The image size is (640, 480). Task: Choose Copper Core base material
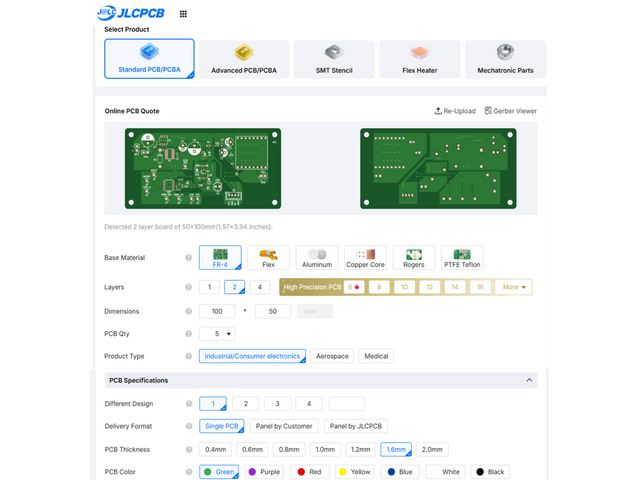365,258
